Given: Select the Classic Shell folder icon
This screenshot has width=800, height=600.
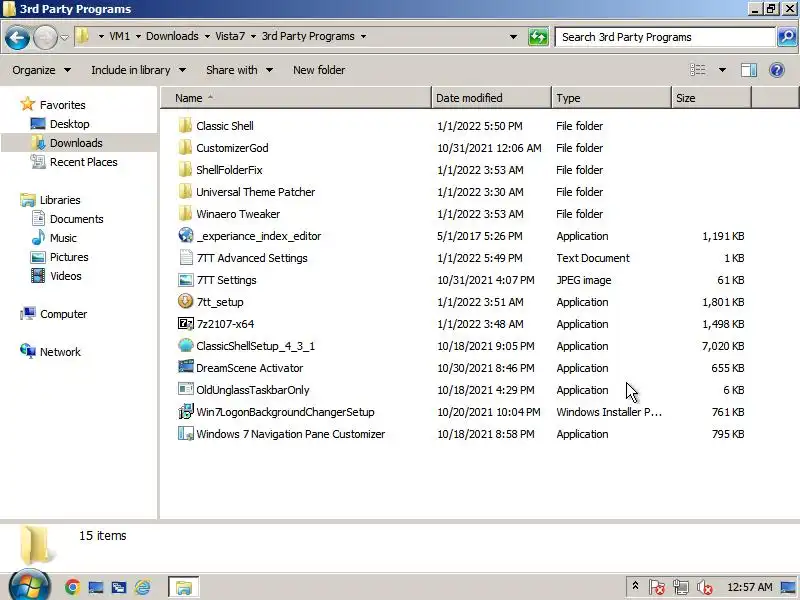Looking at the screenshot, I should [x=185, y=126].
